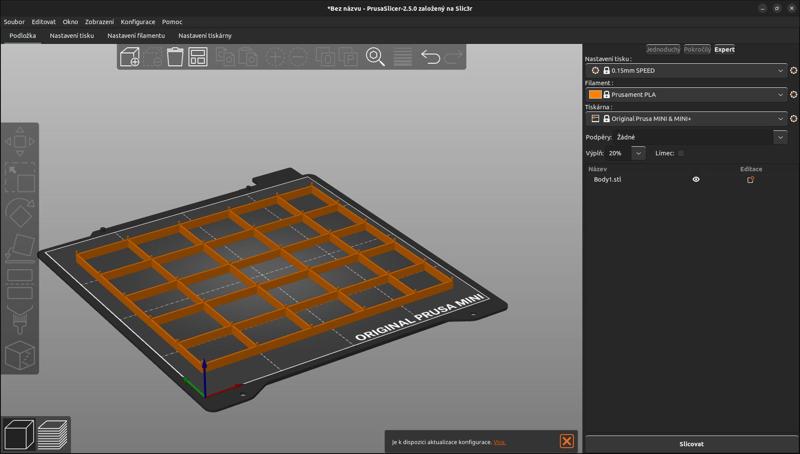Viewport: 800px width, 454px height.
Task: Click the Add model icon in toolbar
Action: tap(129, 57)
